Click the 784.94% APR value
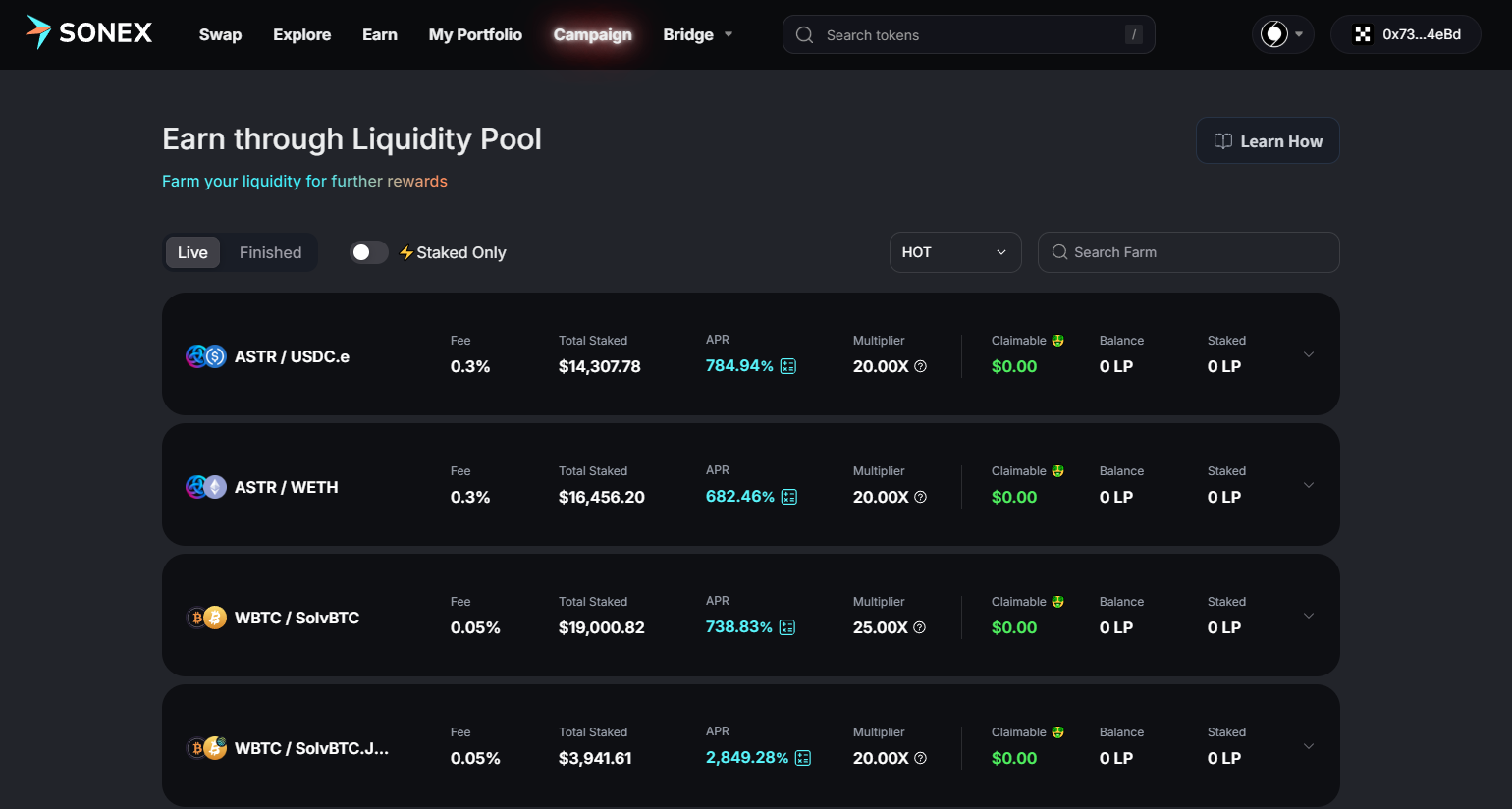Viewport: 1512px width, 809px height. click(739, 365)
